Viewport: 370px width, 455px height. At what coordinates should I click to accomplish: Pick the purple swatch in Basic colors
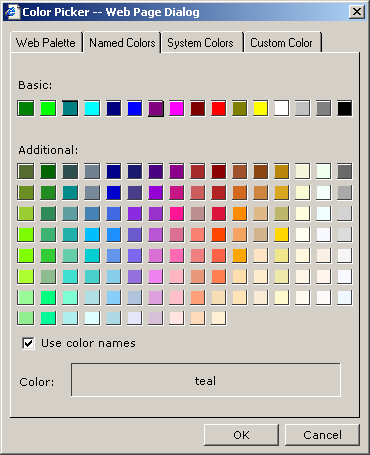(156, 109)
